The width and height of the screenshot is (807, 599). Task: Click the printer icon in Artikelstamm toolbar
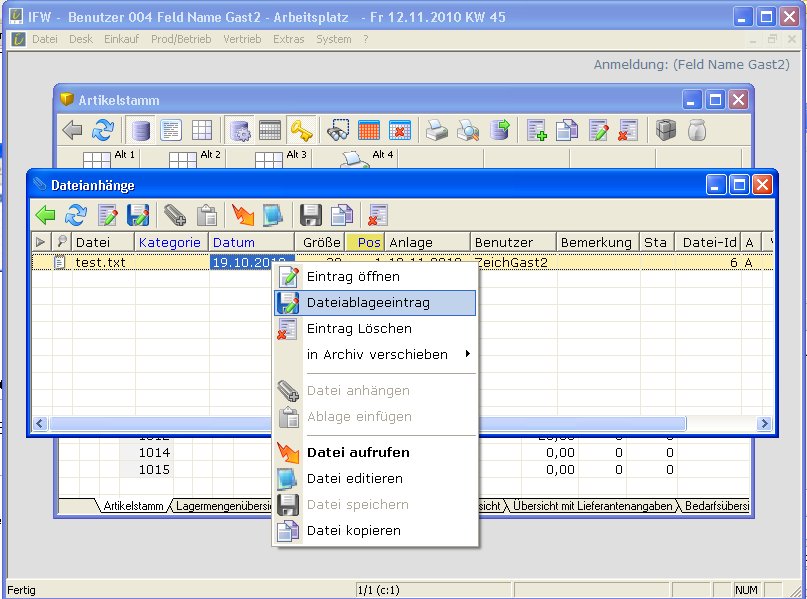(437, 130)
